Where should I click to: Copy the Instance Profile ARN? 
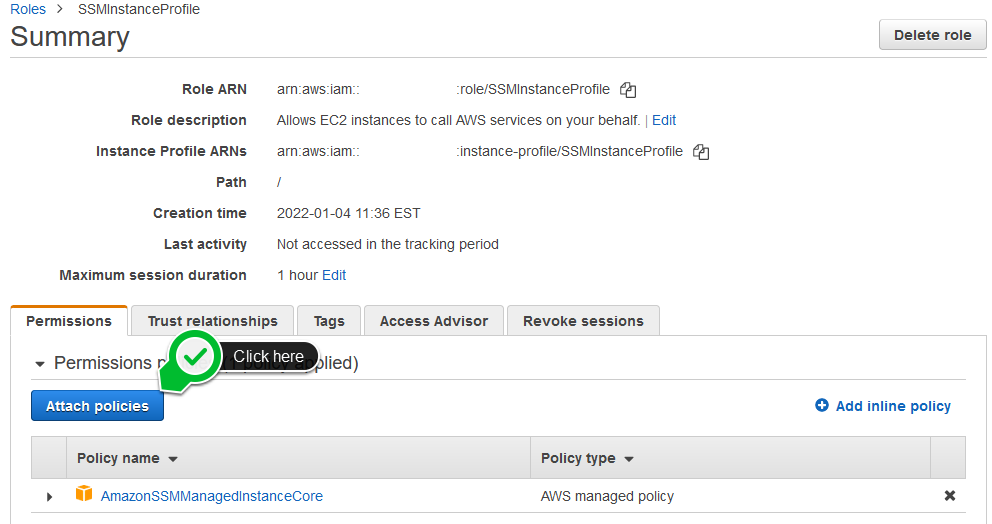[701, 152]
